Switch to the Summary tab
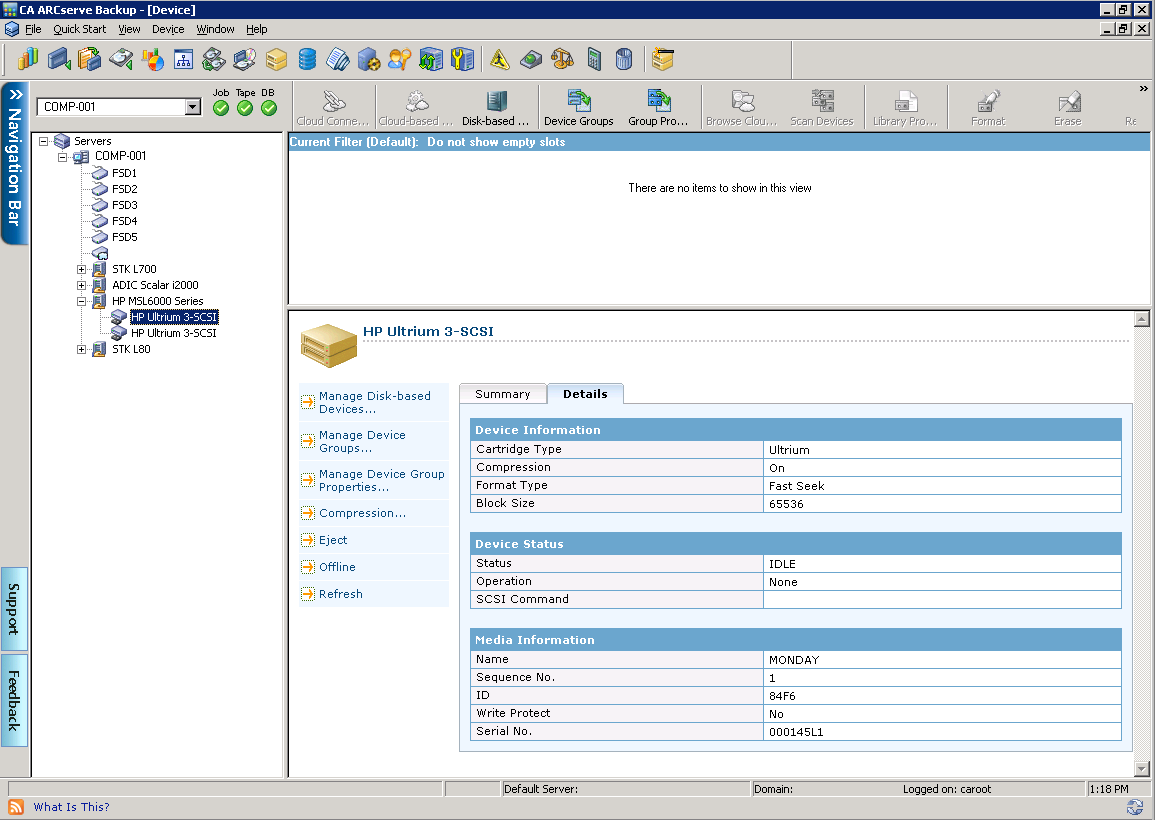The height and width of the screenshot is (820, 1155). point(502,393)
